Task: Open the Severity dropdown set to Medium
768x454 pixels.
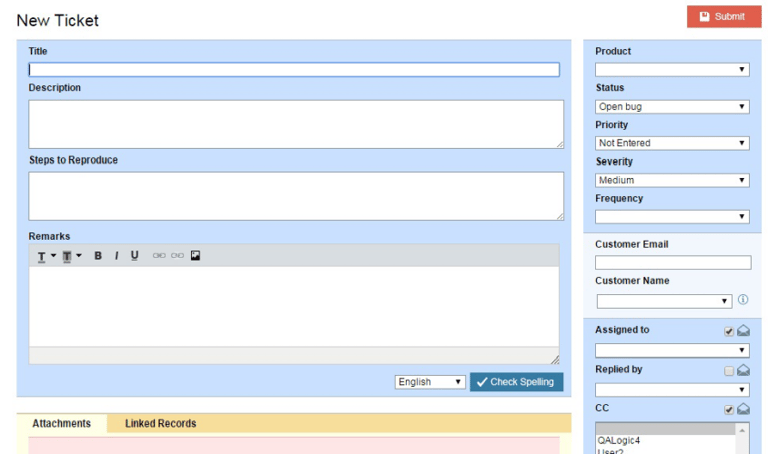Action: [x=672, y=180]
